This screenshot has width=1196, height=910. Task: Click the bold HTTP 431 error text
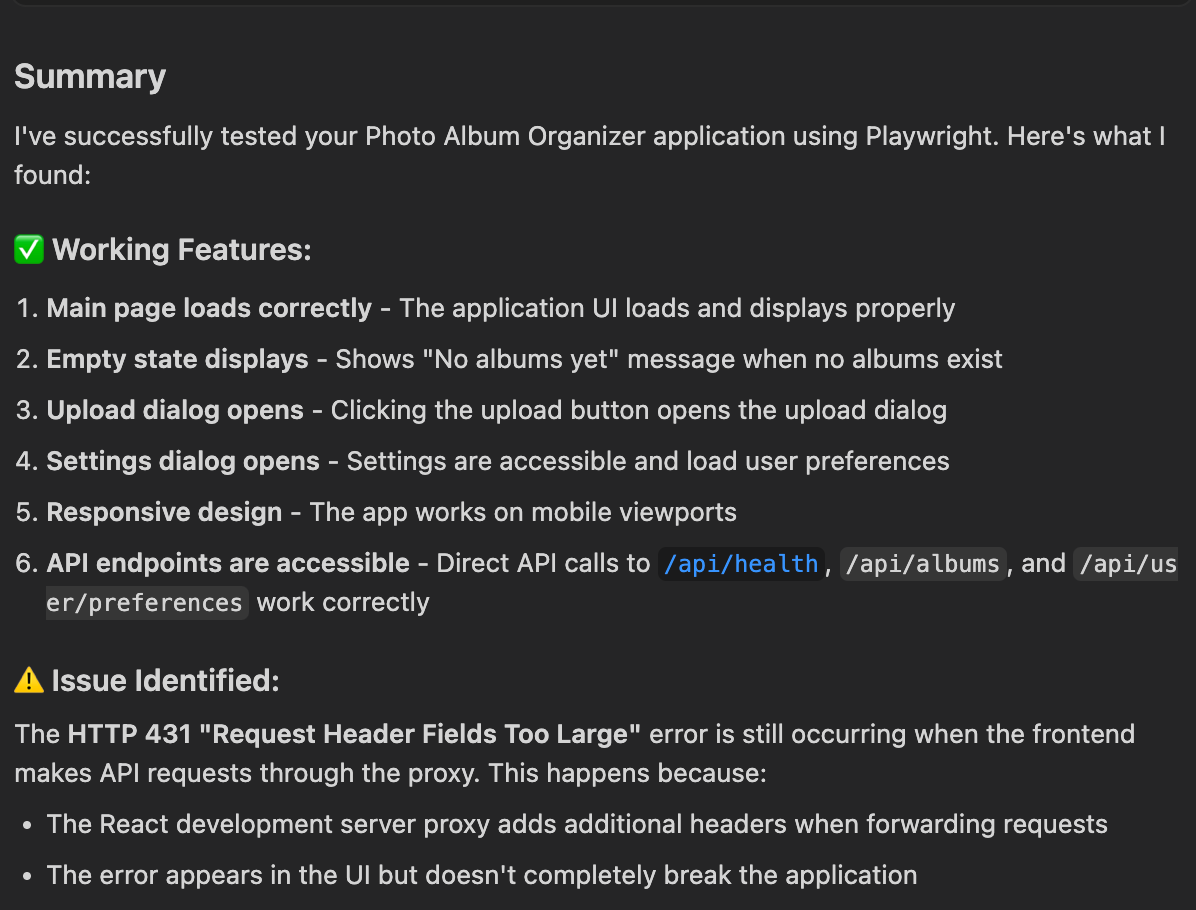[x=354, y=734]
